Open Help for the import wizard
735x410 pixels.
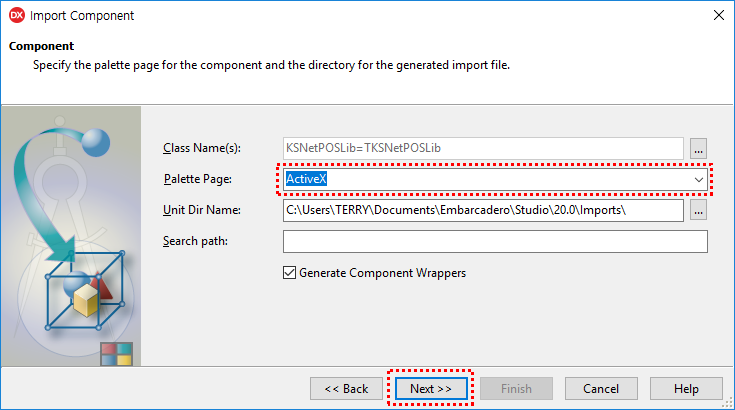coord(686,388)
